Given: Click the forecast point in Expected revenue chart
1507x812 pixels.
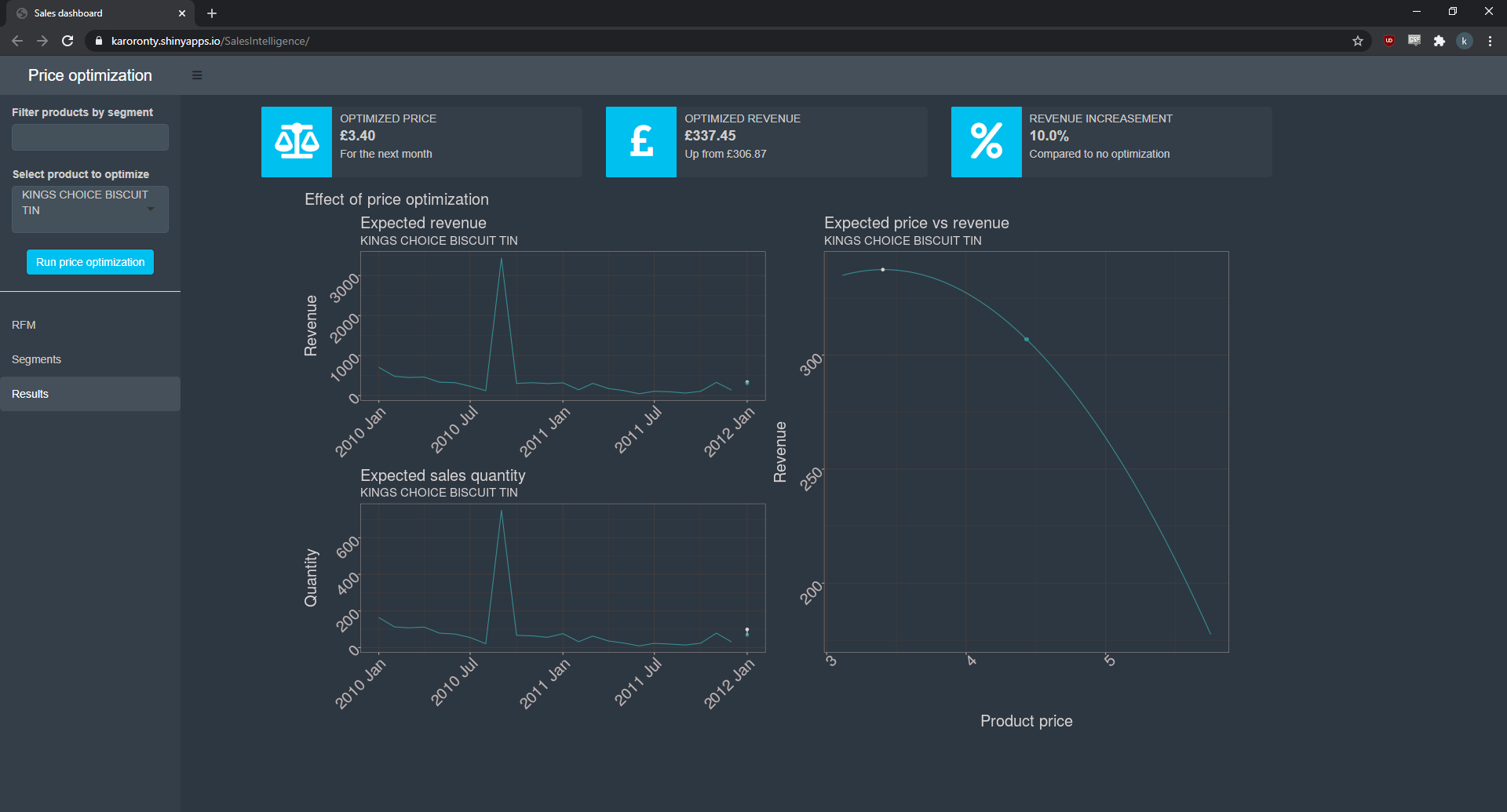Looking at the screenshot, I should pos(747,382).
